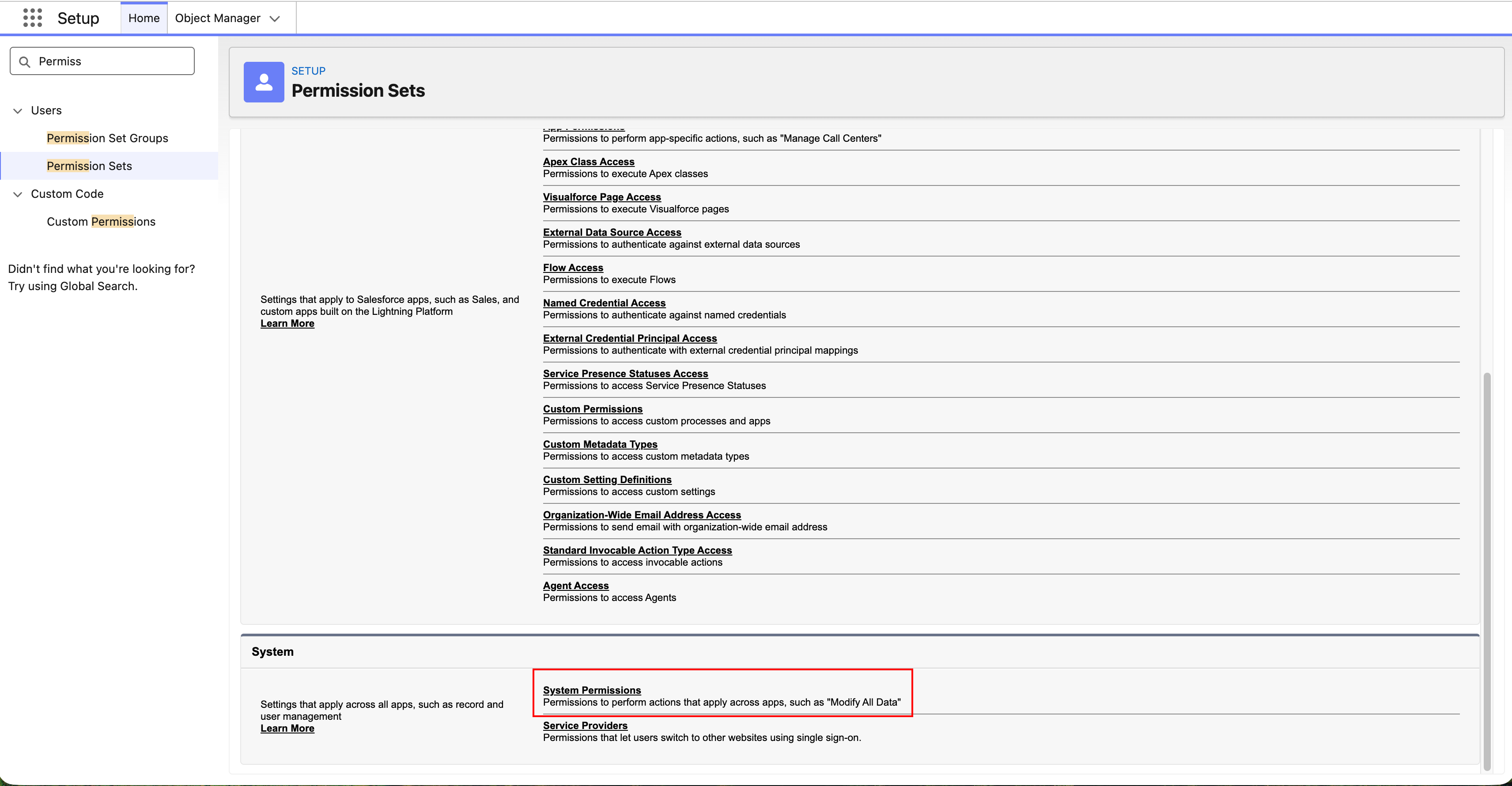Screen dimensions: 1512x786
Task: Open System Permissions
Action: tap(592, 690)
